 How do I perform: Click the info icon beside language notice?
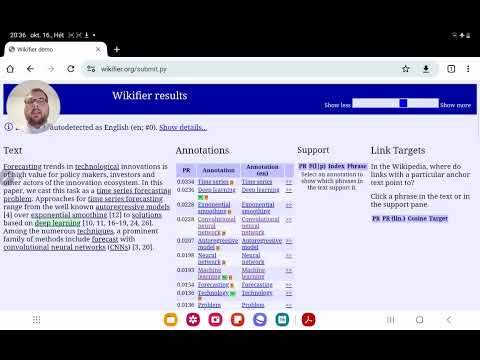pyautogui.click(x=9, y=127)
